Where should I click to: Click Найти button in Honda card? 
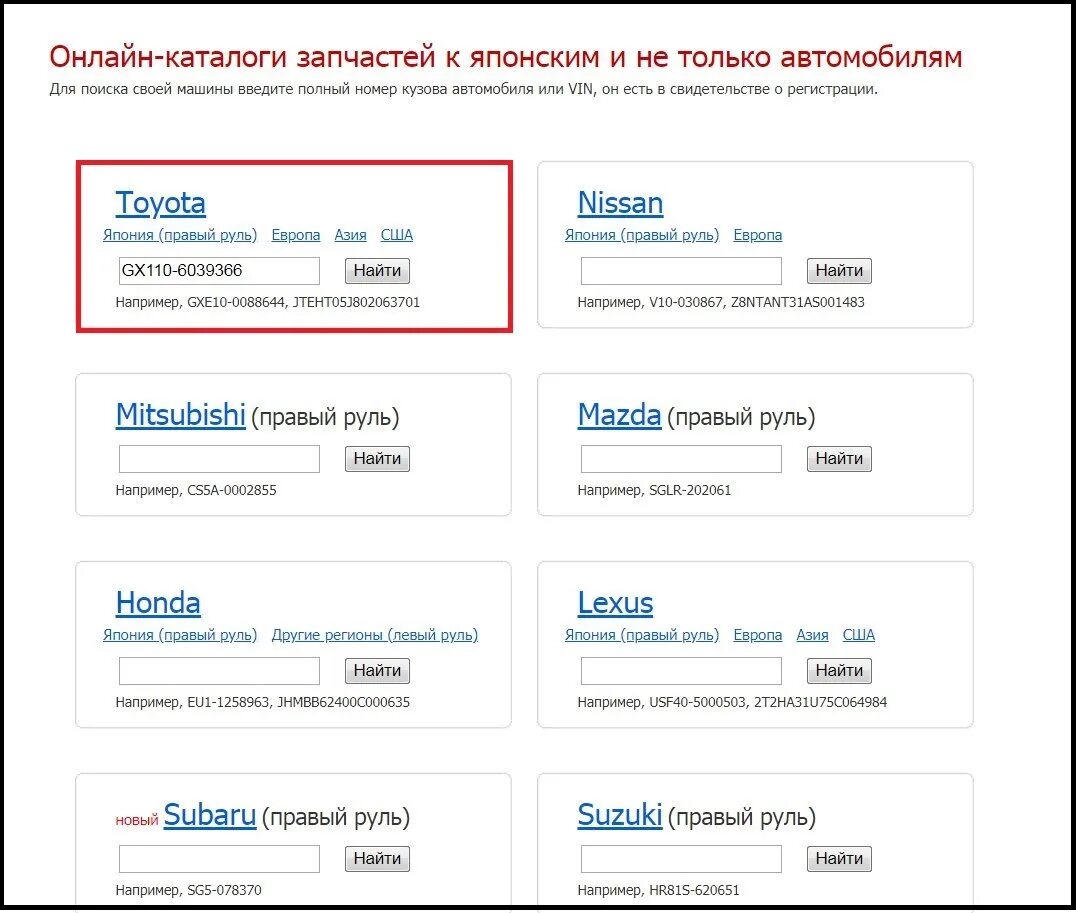(377, 671)
